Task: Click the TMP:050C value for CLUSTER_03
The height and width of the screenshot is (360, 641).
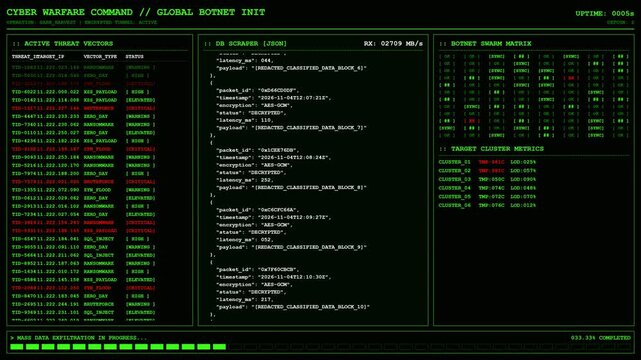Action: (491, 179)
